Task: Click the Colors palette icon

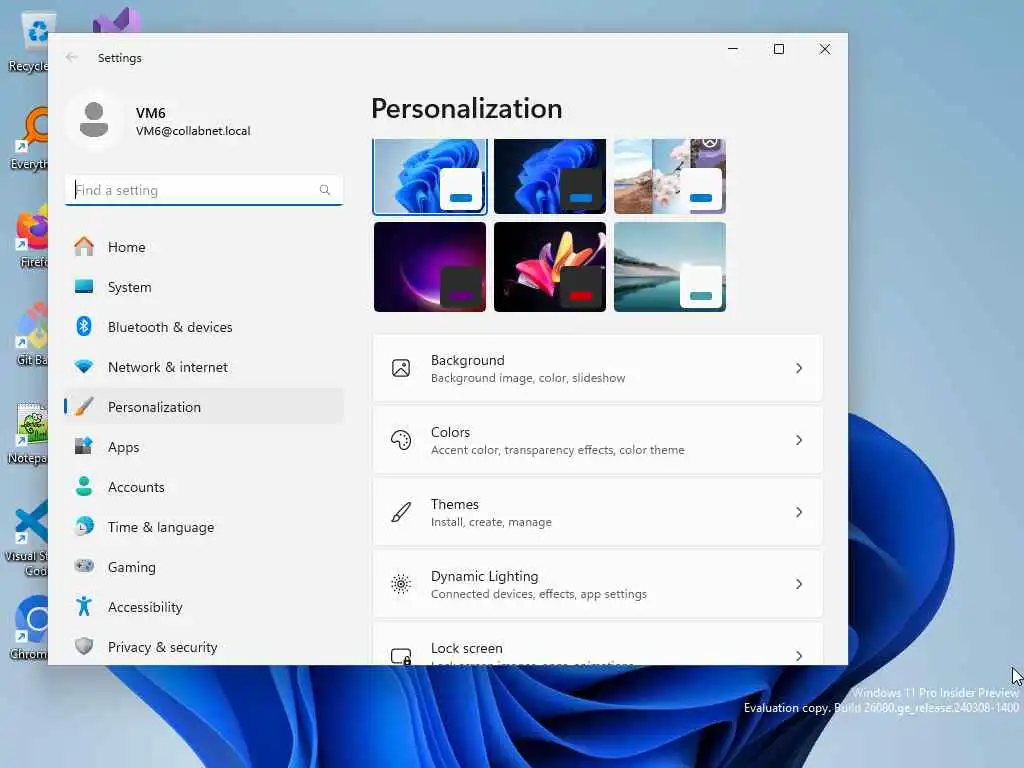Action: 401,440
